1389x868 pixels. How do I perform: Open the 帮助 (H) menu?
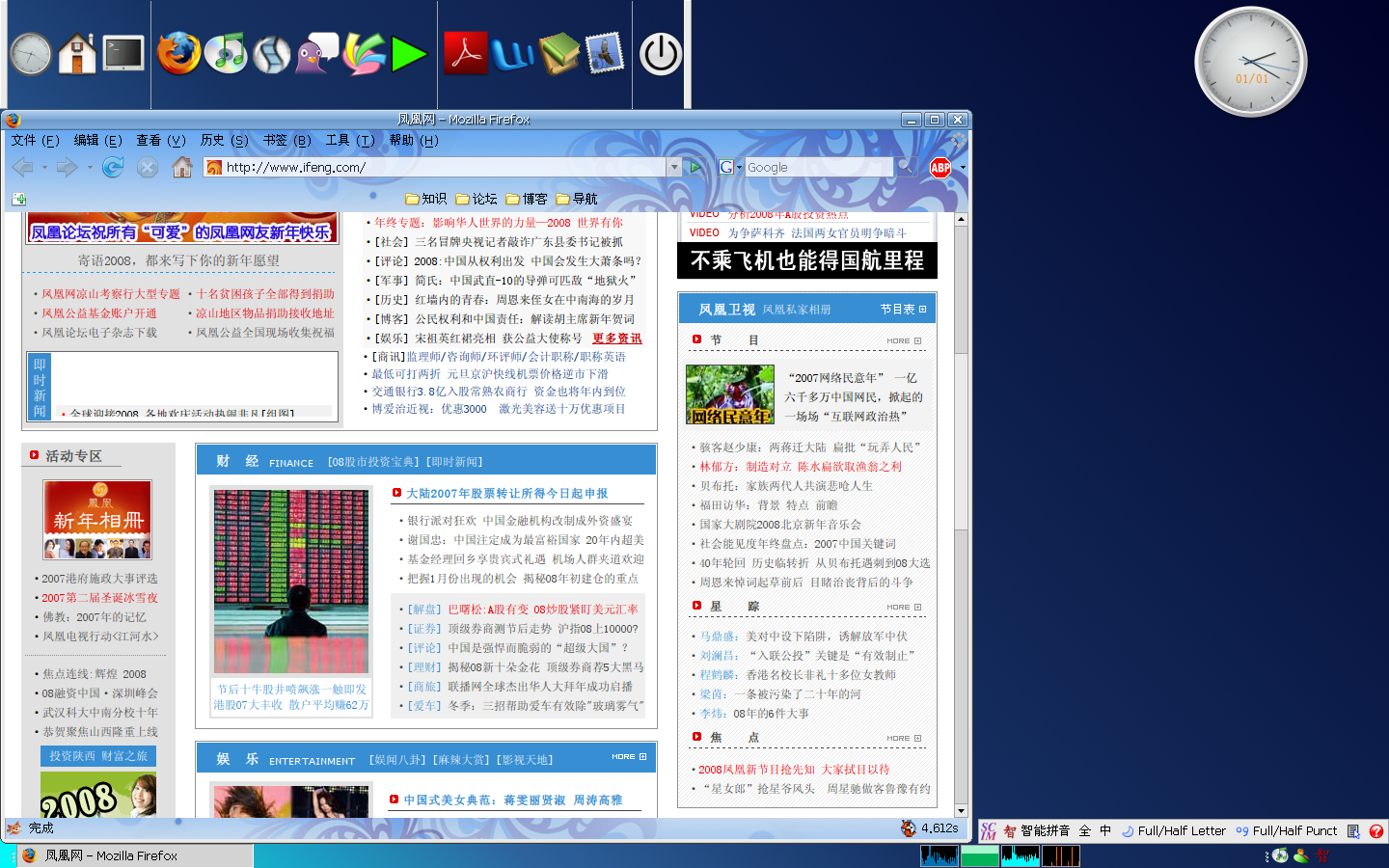pos(414,140)
